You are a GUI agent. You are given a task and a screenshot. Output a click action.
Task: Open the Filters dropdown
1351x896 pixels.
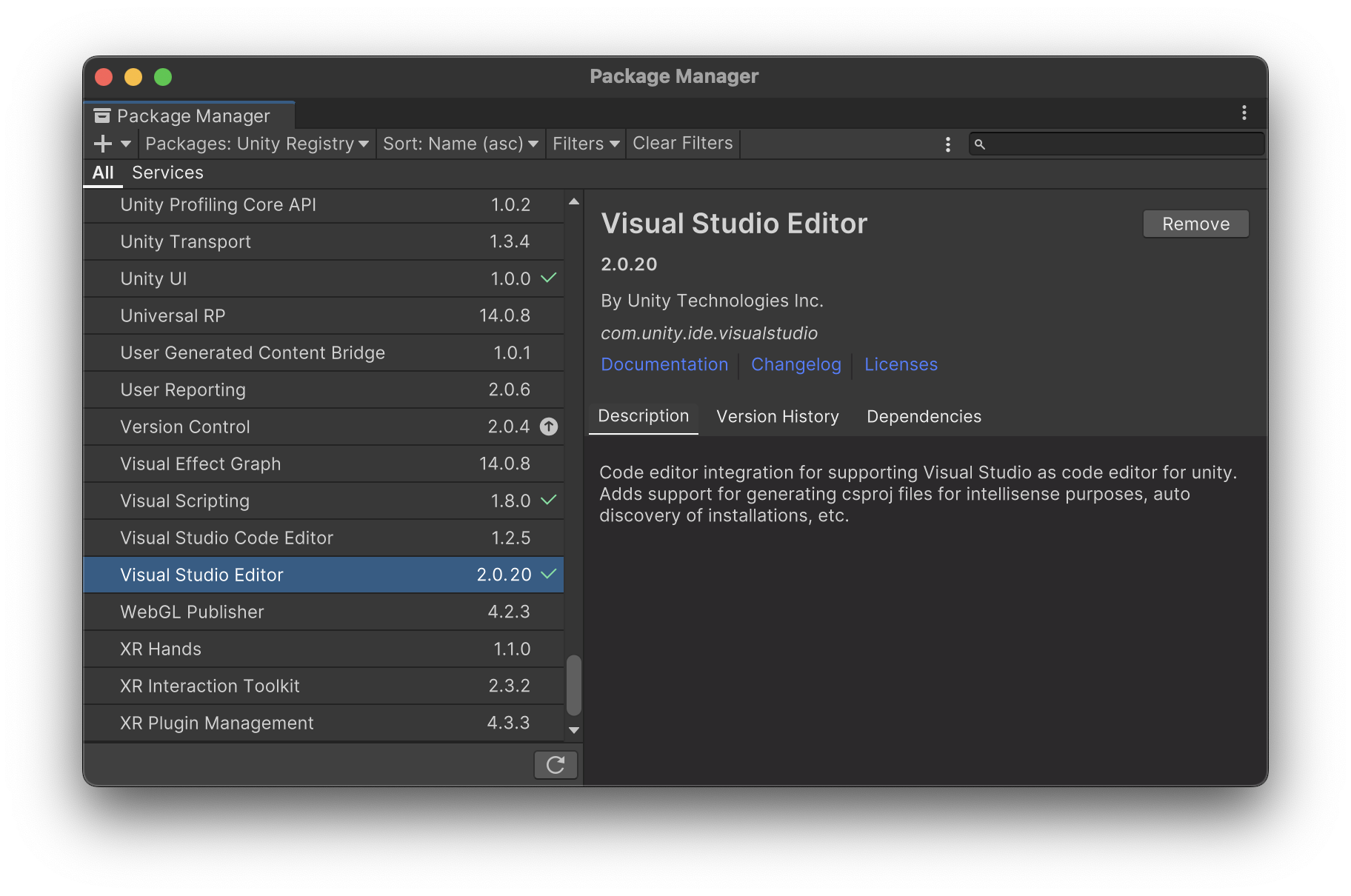click(x=584, y=143)
